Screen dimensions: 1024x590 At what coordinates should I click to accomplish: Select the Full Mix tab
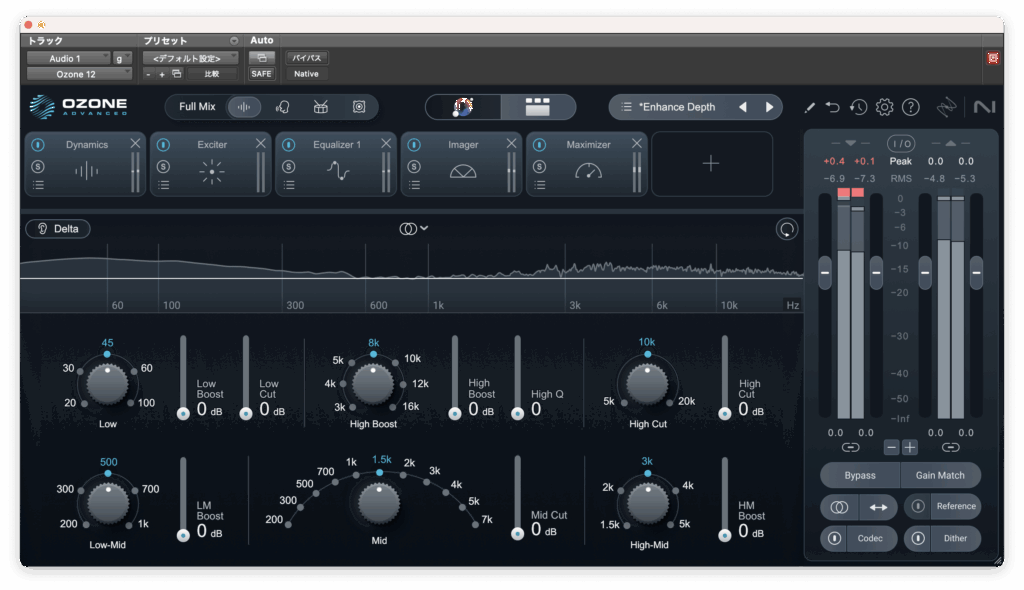tap(197, 107)
